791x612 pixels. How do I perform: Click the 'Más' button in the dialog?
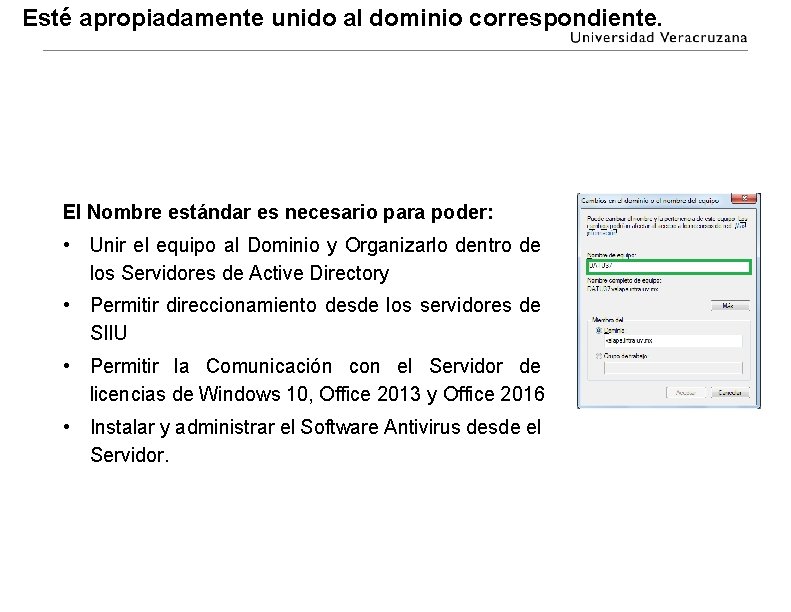(x=730, y=306)
